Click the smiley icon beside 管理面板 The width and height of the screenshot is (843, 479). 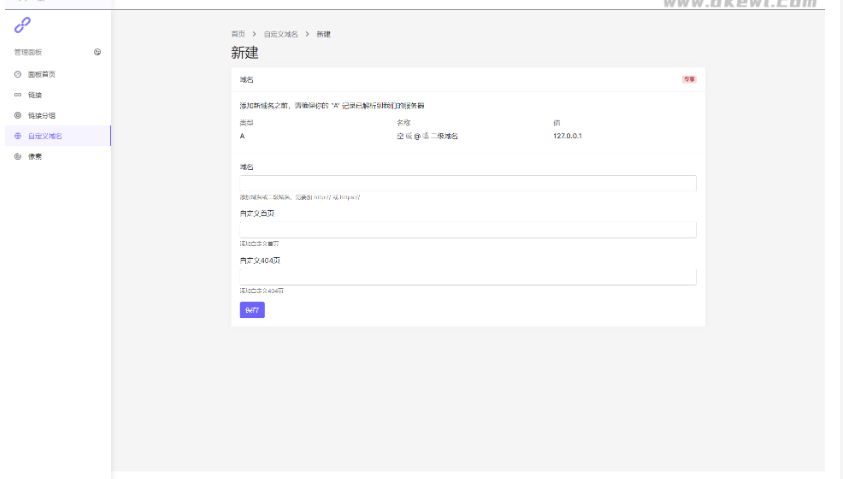pyautogui.click(x=97, y=52)
